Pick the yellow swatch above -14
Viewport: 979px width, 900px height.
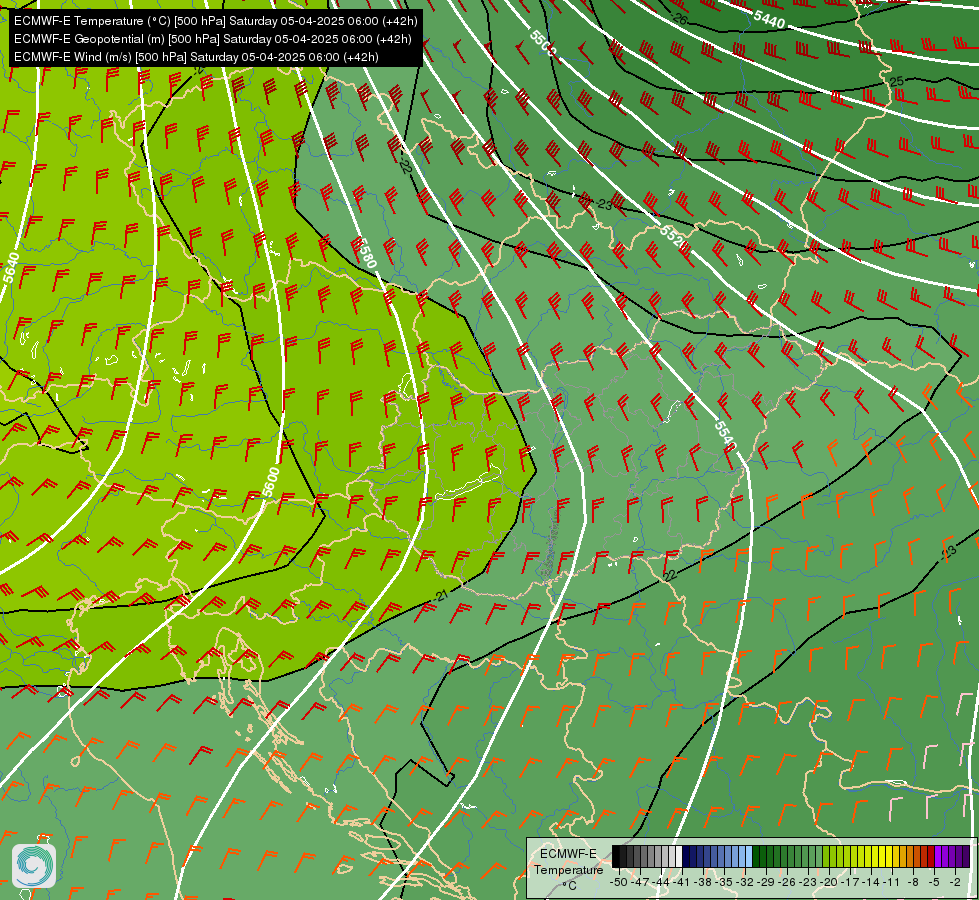(868, 856)
